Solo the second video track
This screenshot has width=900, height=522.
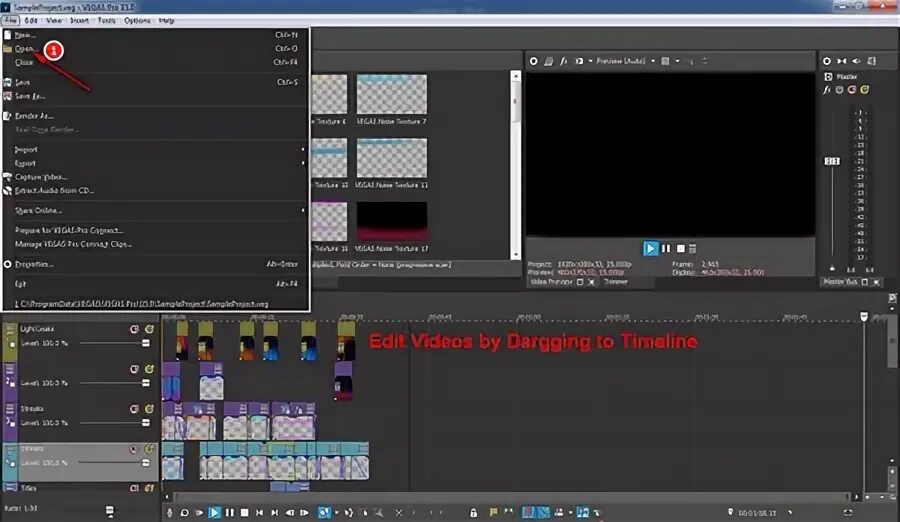149,369
